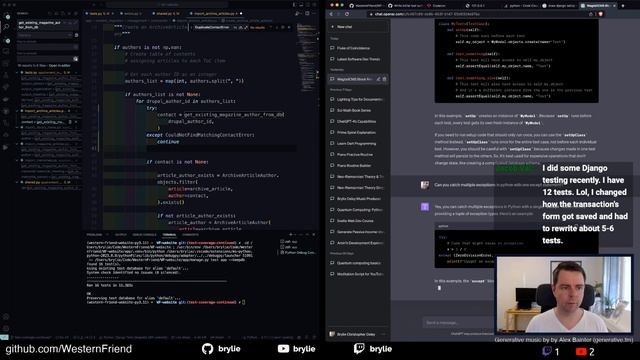Open the Accounts icon in VS Code activity bar
This screenshot has height=360, width=640.
pyautogui.click(x=6, y=316)
